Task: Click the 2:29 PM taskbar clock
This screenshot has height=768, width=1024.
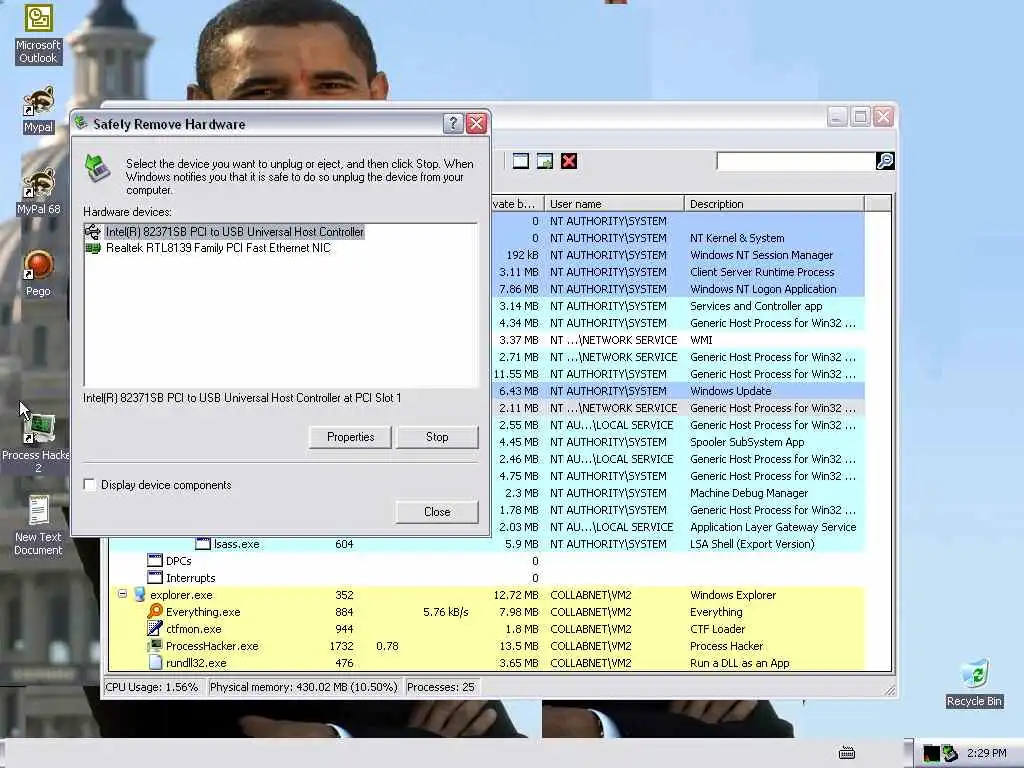Action: coord(986,753)
